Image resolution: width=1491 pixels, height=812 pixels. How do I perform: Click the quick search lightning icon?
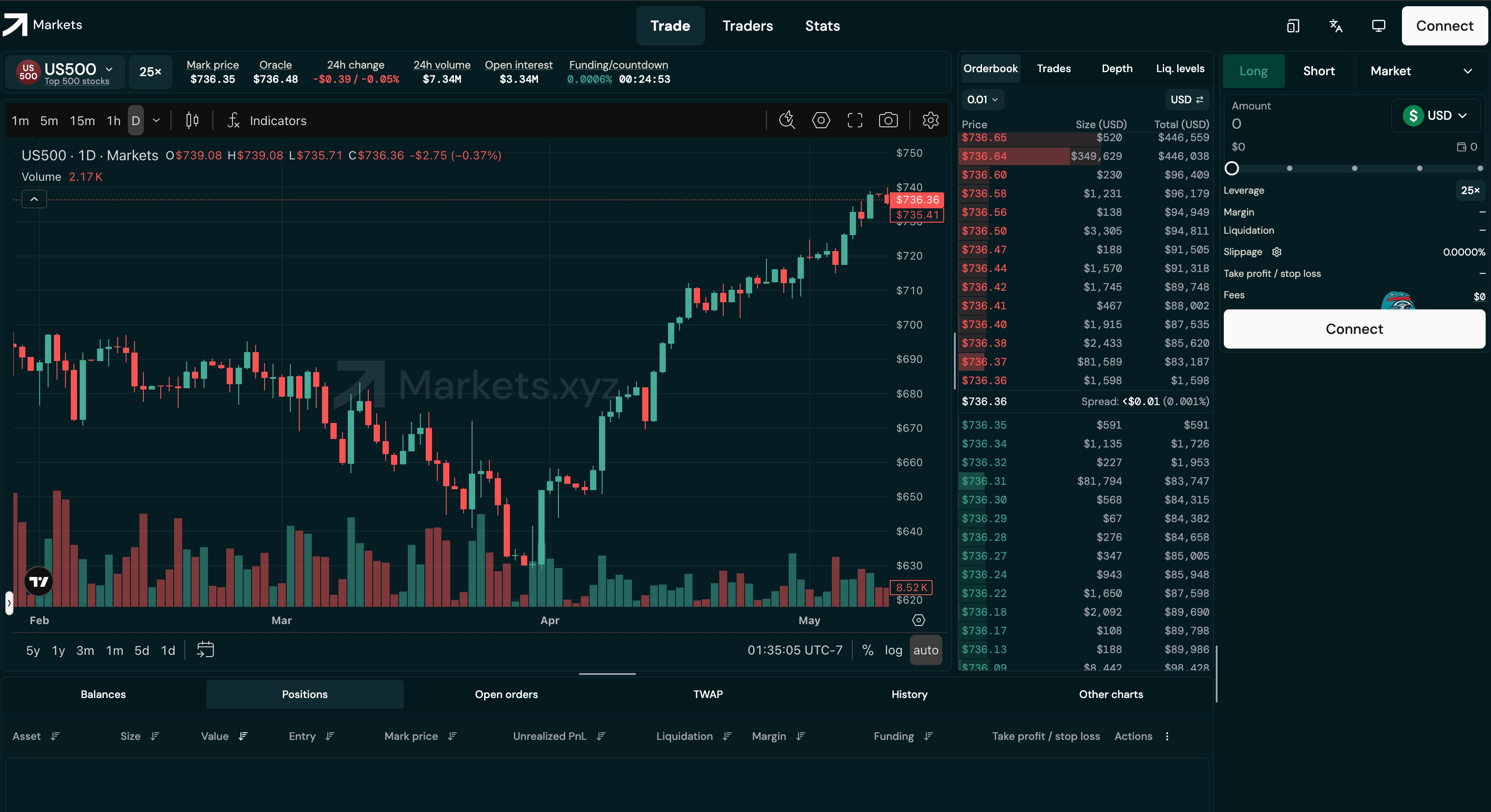click(787, 120)
